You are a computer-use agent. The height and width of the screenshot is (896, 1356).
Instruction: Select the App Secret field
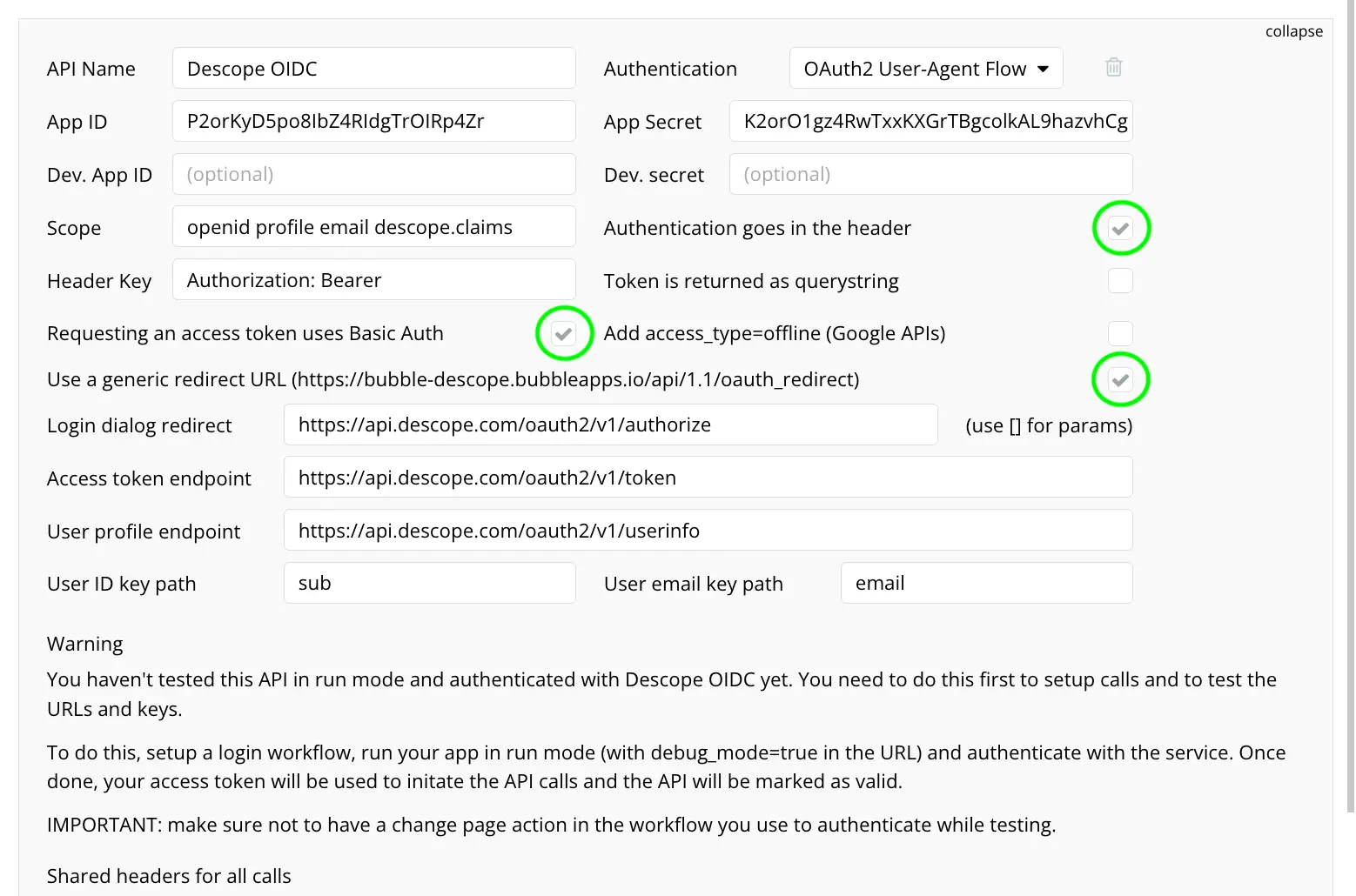(x=930, y=121)
